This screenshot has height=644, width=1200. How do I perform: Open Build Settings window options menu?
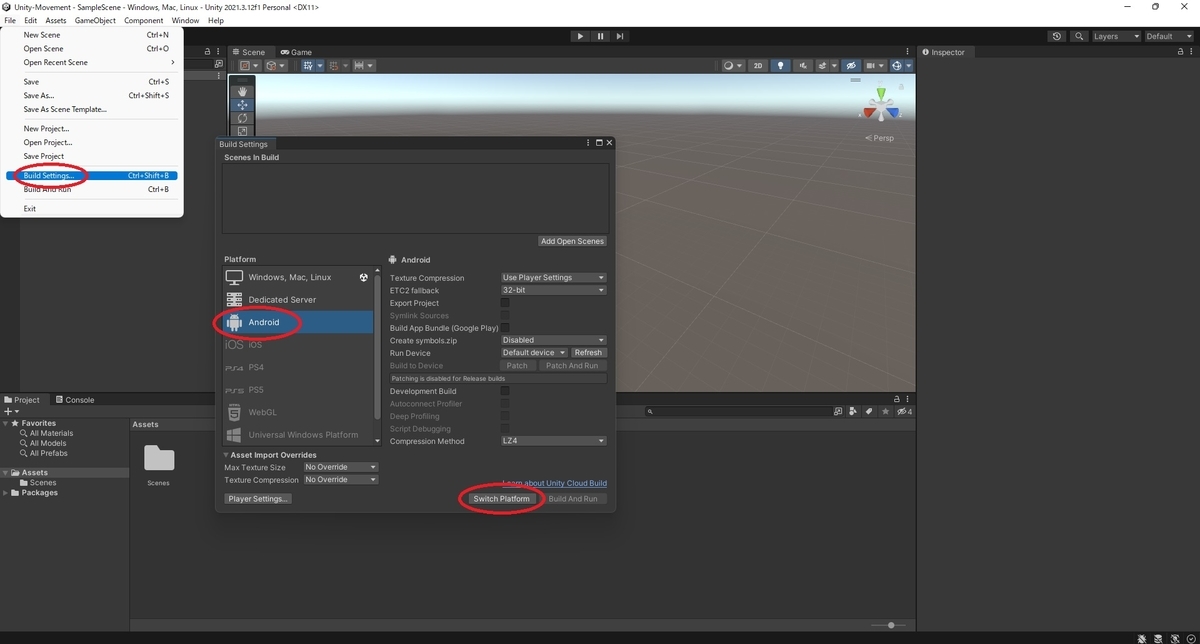(588, 143)
